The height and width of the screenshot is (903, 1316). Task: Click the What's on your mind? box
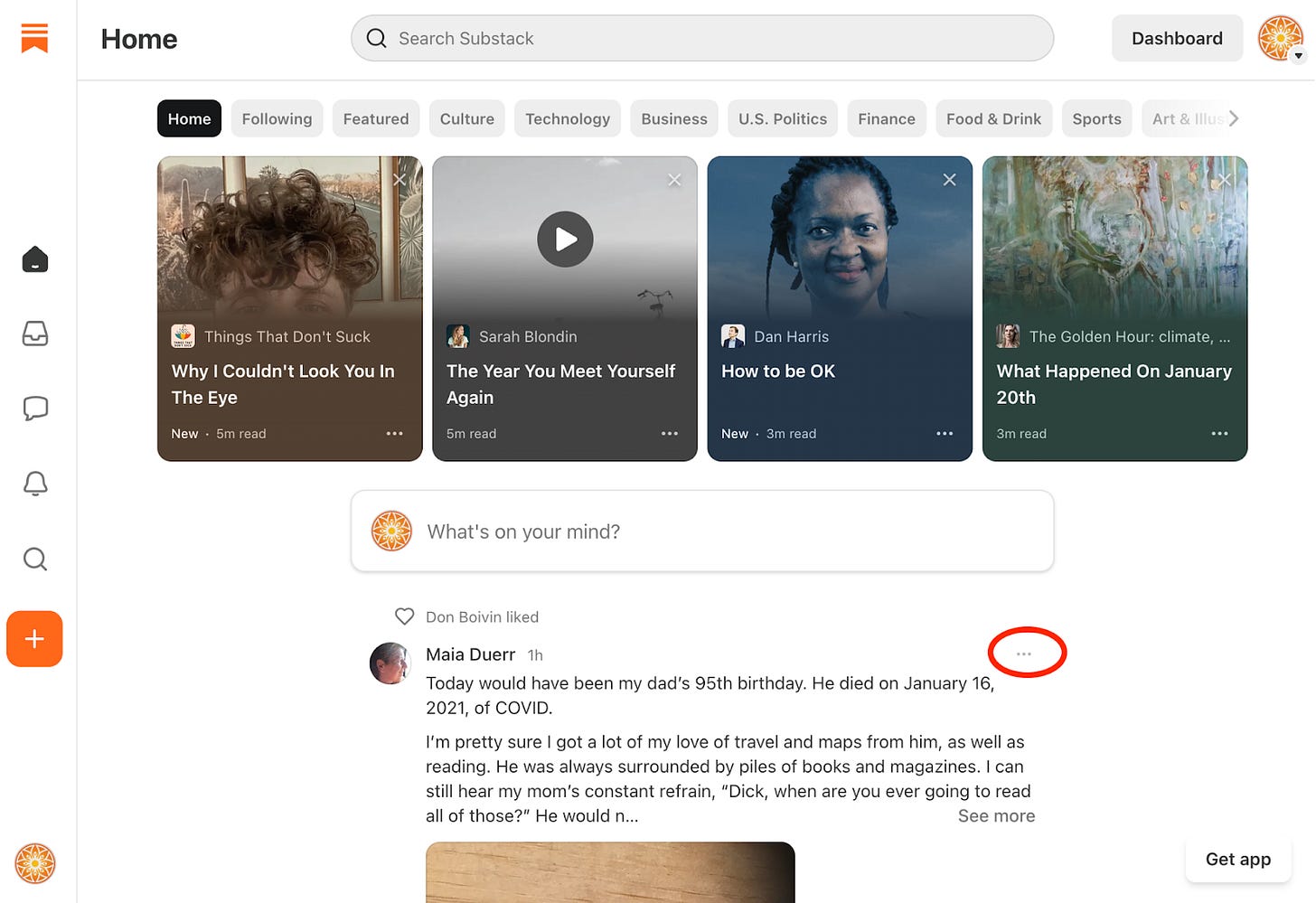point(702,531)
